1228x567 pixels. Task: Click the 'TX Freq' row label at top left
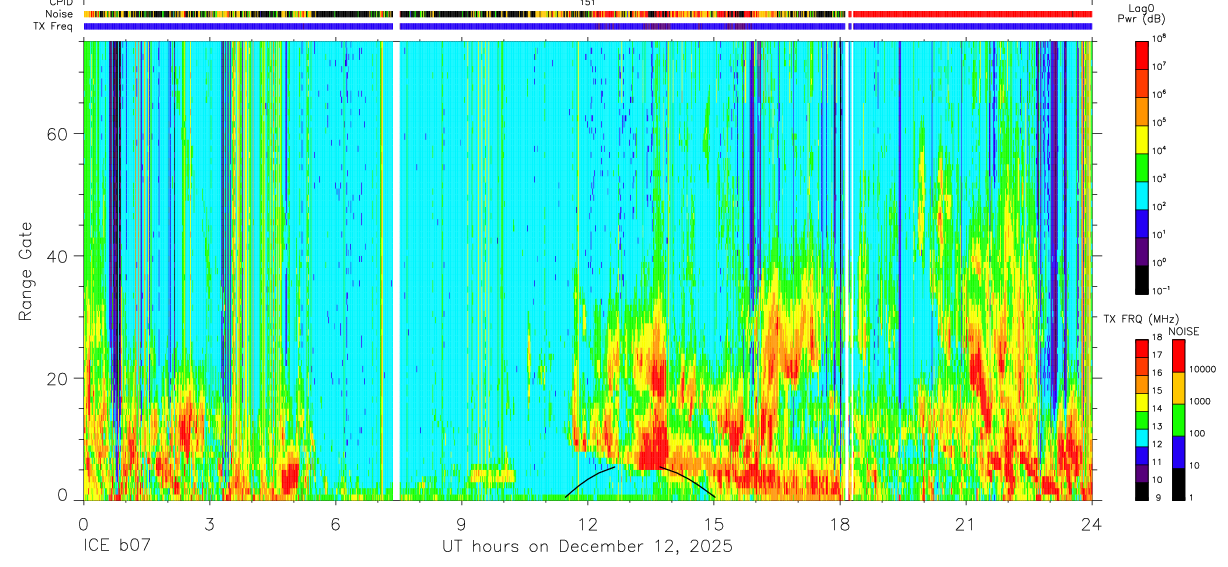tap(54, 26)
